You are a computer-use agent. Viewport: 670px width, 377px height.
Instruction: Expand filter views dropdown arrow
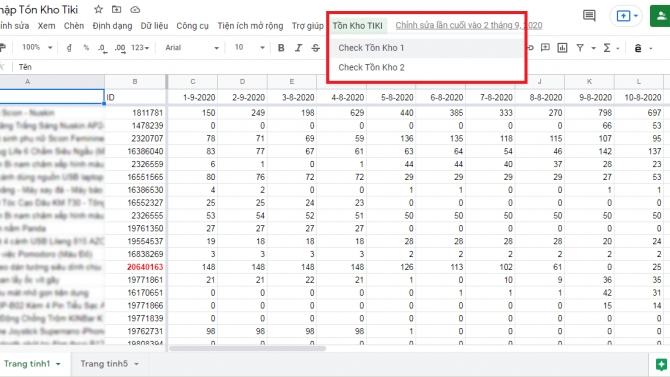[x=594, y=48]
